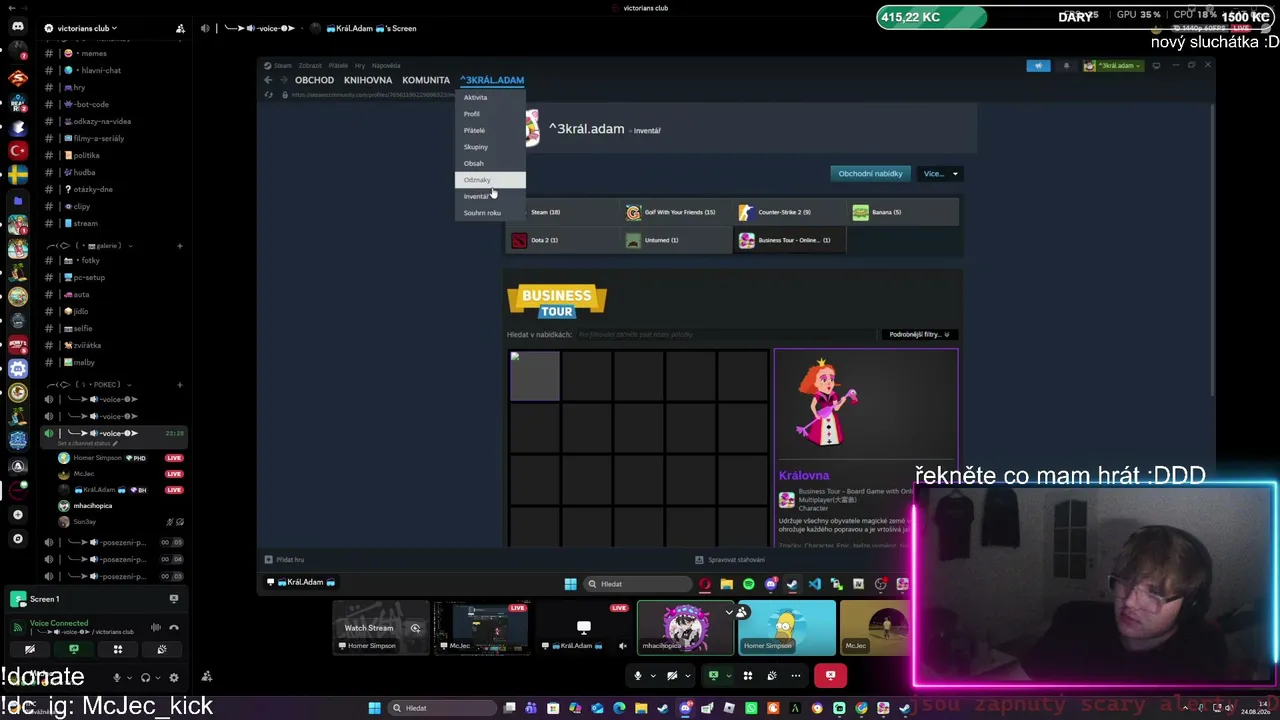Click the inventory item search field
The height and width of the screenshot is (720, 1280).
[x=725, y=334]
